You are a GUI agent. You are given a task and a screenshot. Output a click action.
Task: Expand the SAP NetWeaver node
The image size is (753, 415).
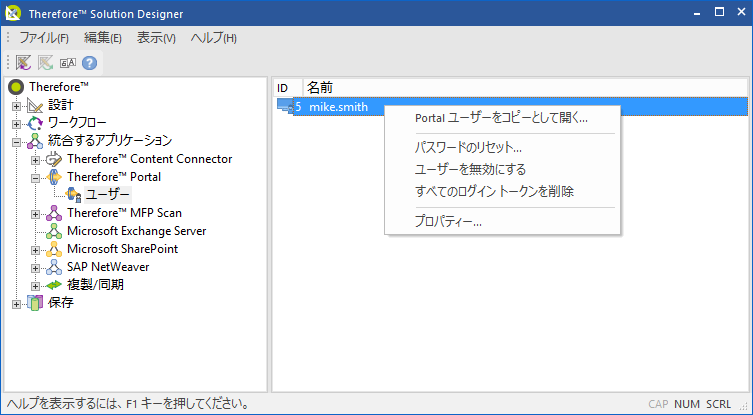click(36, 268)
